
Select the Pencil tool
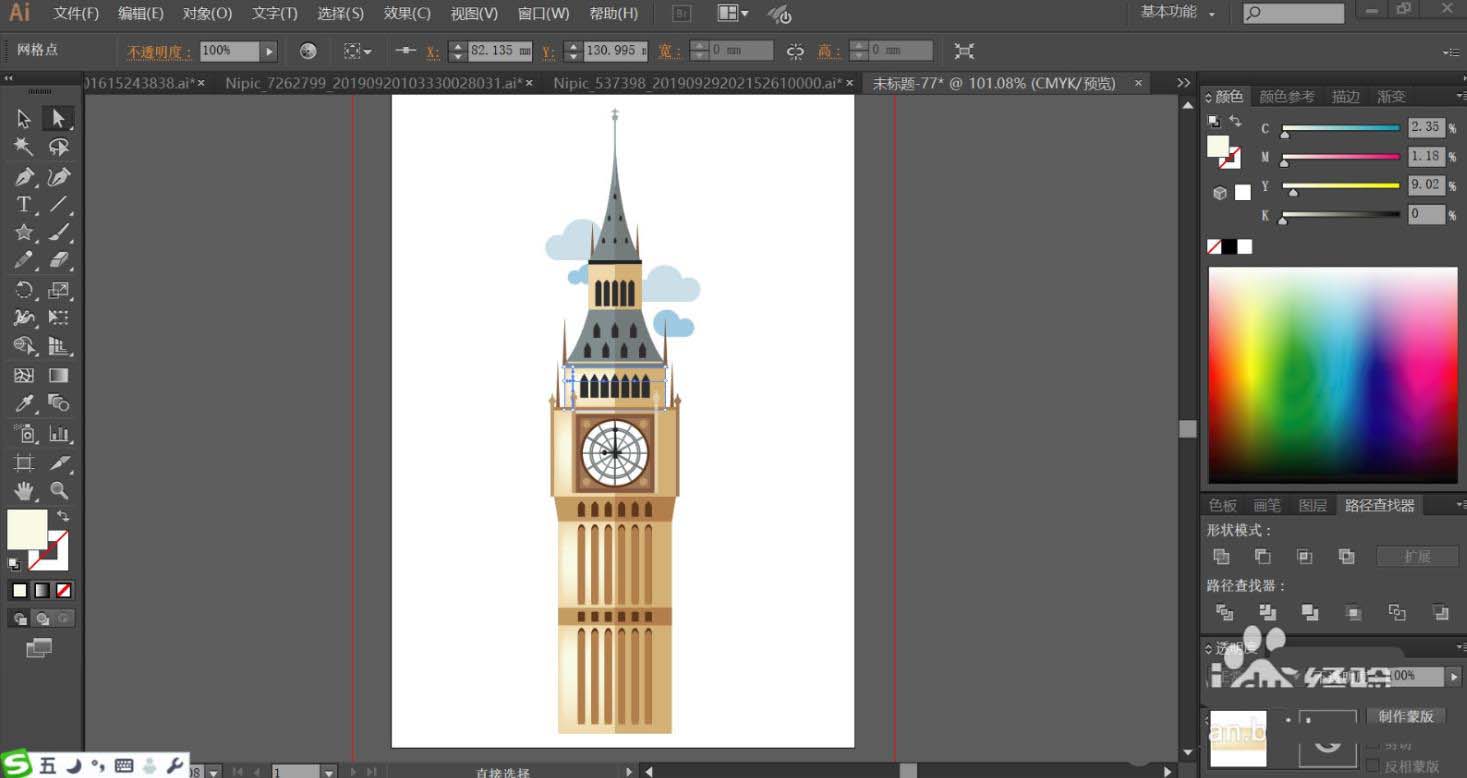coord(24,260)
